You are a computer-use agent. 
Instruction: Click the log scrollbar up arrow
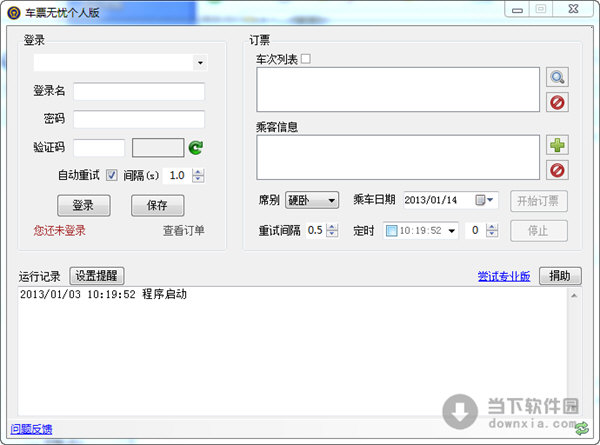point(574,295)
